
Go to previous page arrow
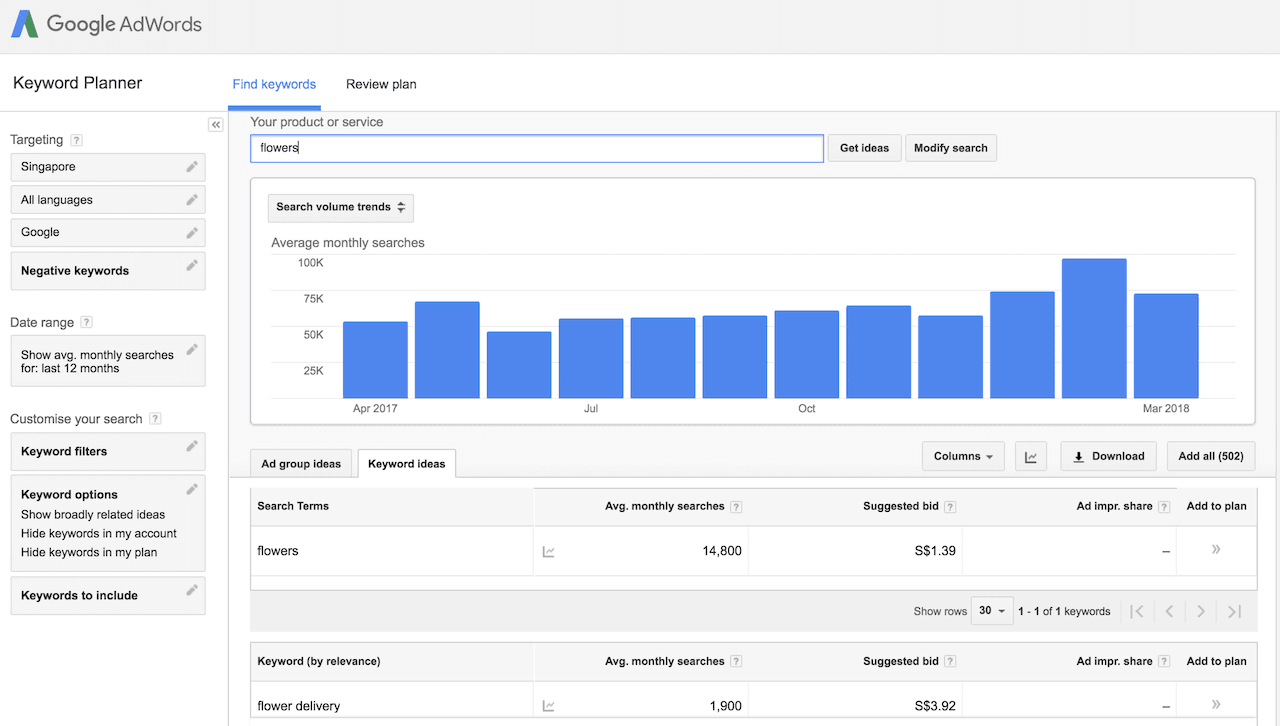pos(1169,611)
